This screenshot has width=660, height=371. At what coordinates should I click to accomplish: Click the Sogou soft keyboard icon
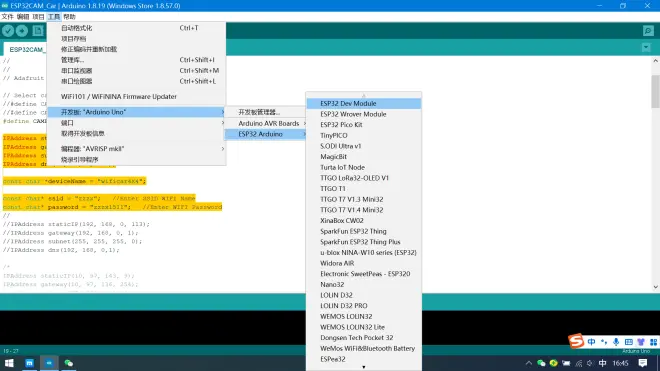tap(628, 342)
